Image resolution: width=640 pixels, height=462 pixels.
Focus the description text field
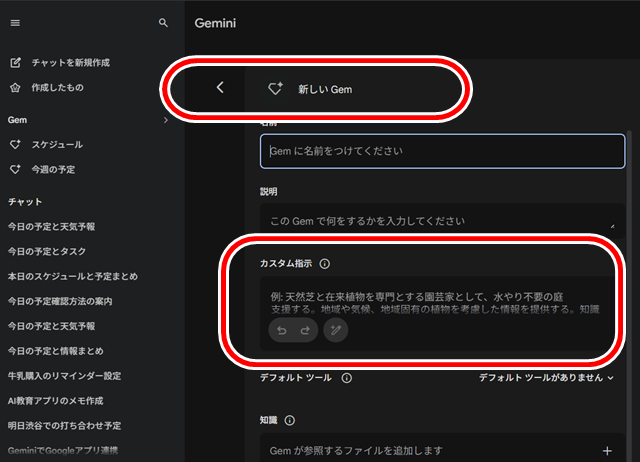tap(442, 221)
